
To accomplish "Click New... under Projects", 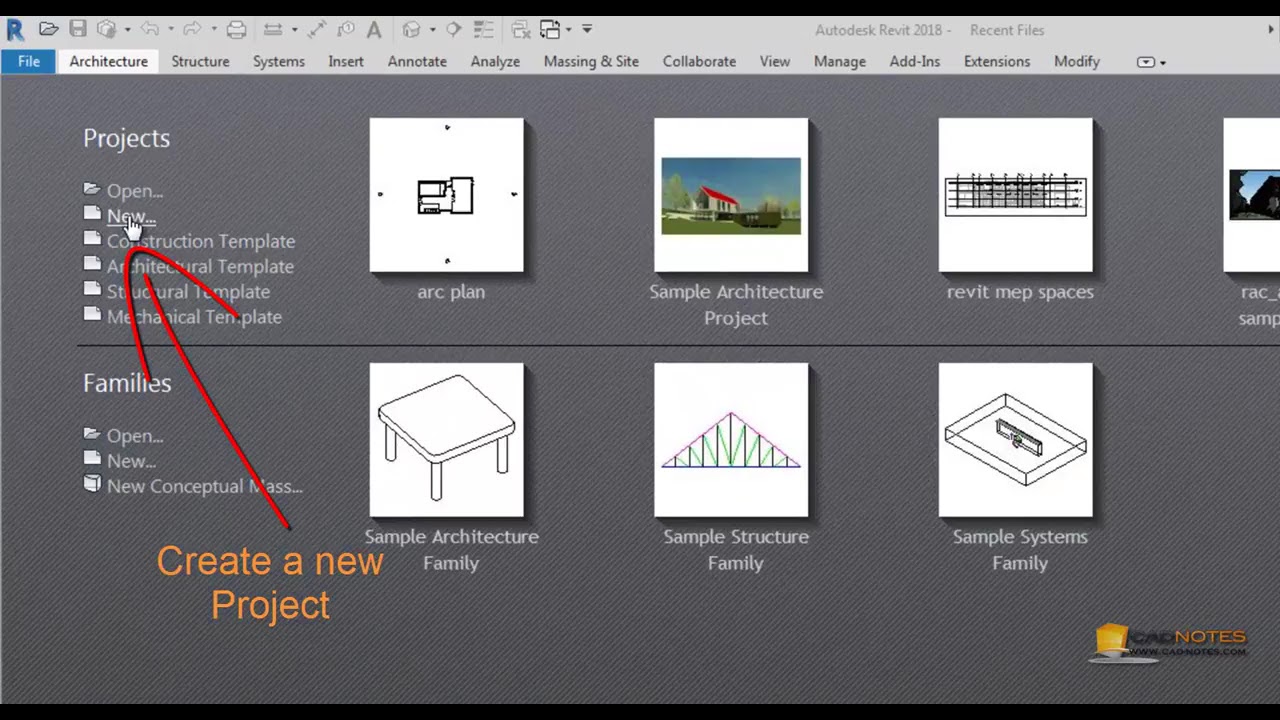I will pos(131,216).
